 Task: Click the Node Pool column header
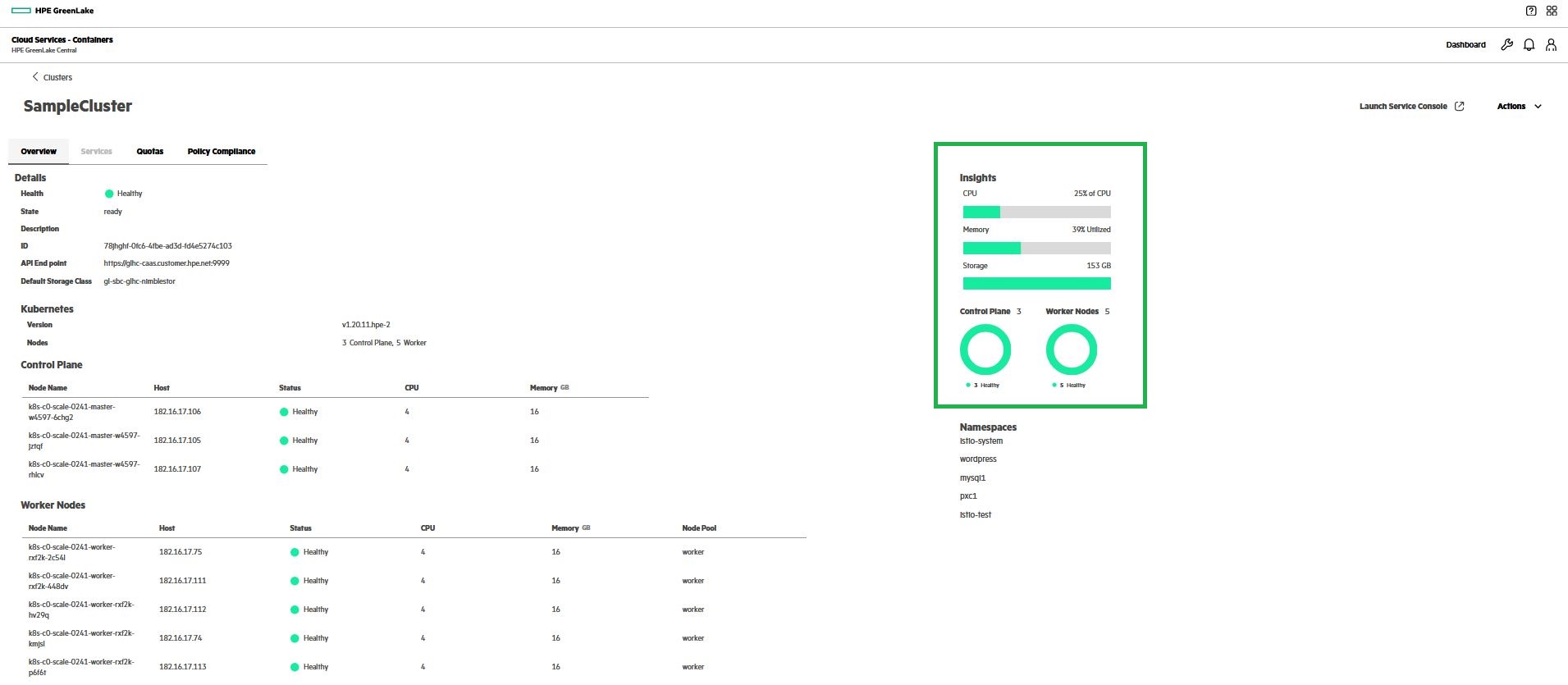click(x=699, y=528)
